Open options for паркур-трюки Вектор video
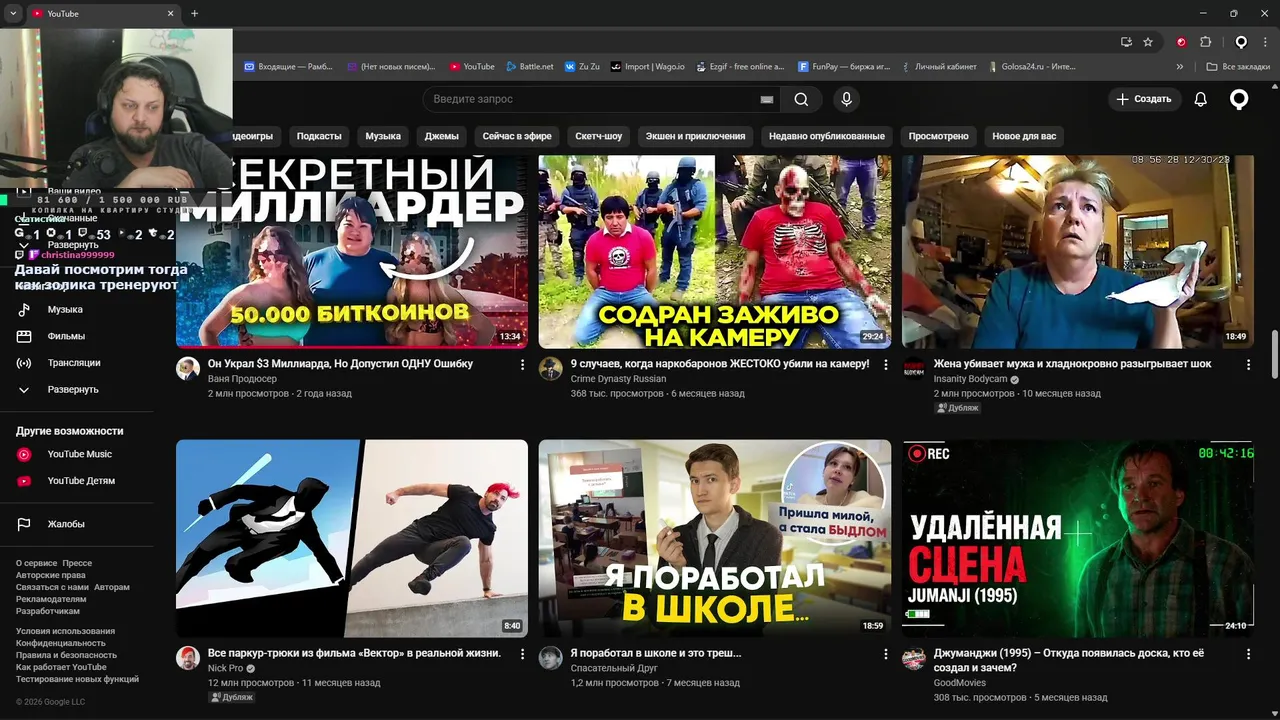Screen dimensions: 1280x720 [522, 654]
